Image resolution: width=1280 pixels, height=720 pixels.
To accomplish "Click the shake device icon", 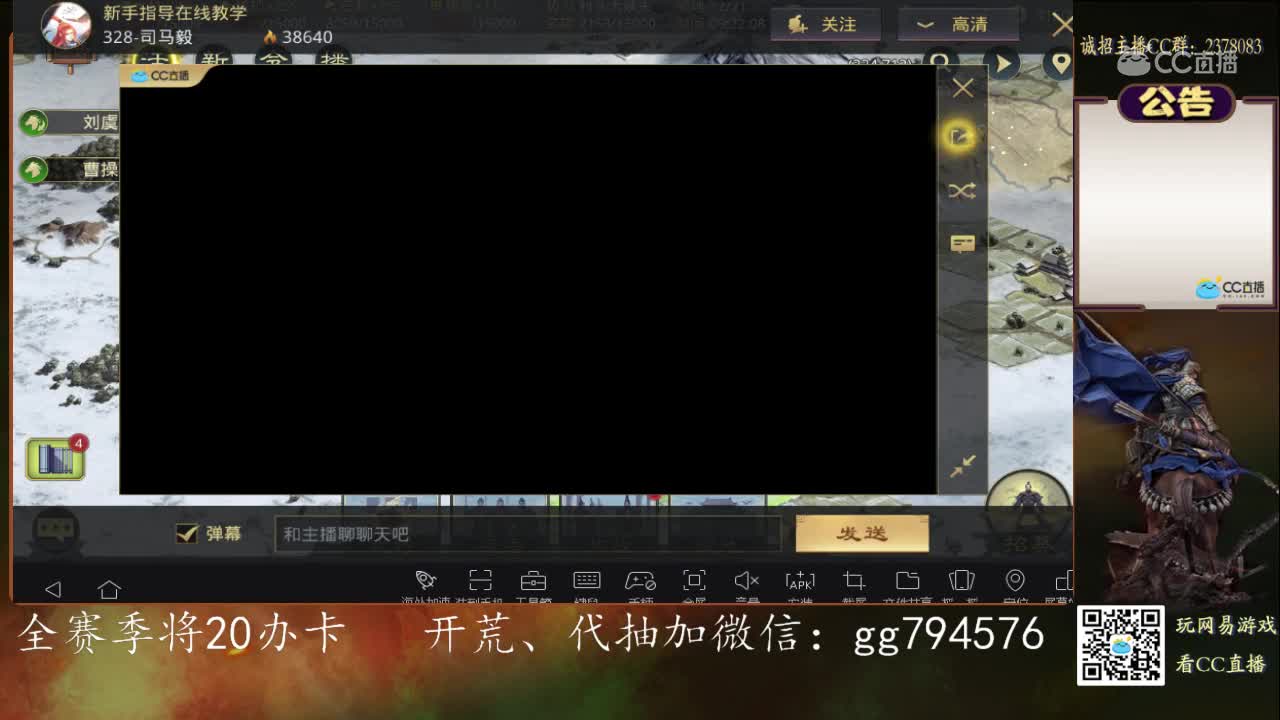I will pyautogui.click(x=961, y=581).
